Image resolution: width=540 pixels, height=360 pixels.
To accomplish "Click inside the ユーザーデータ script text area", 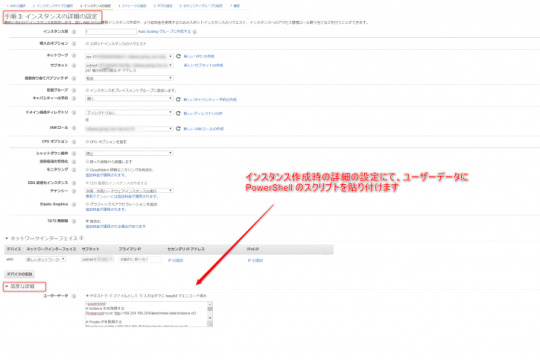I will click(x=146, y=314).
